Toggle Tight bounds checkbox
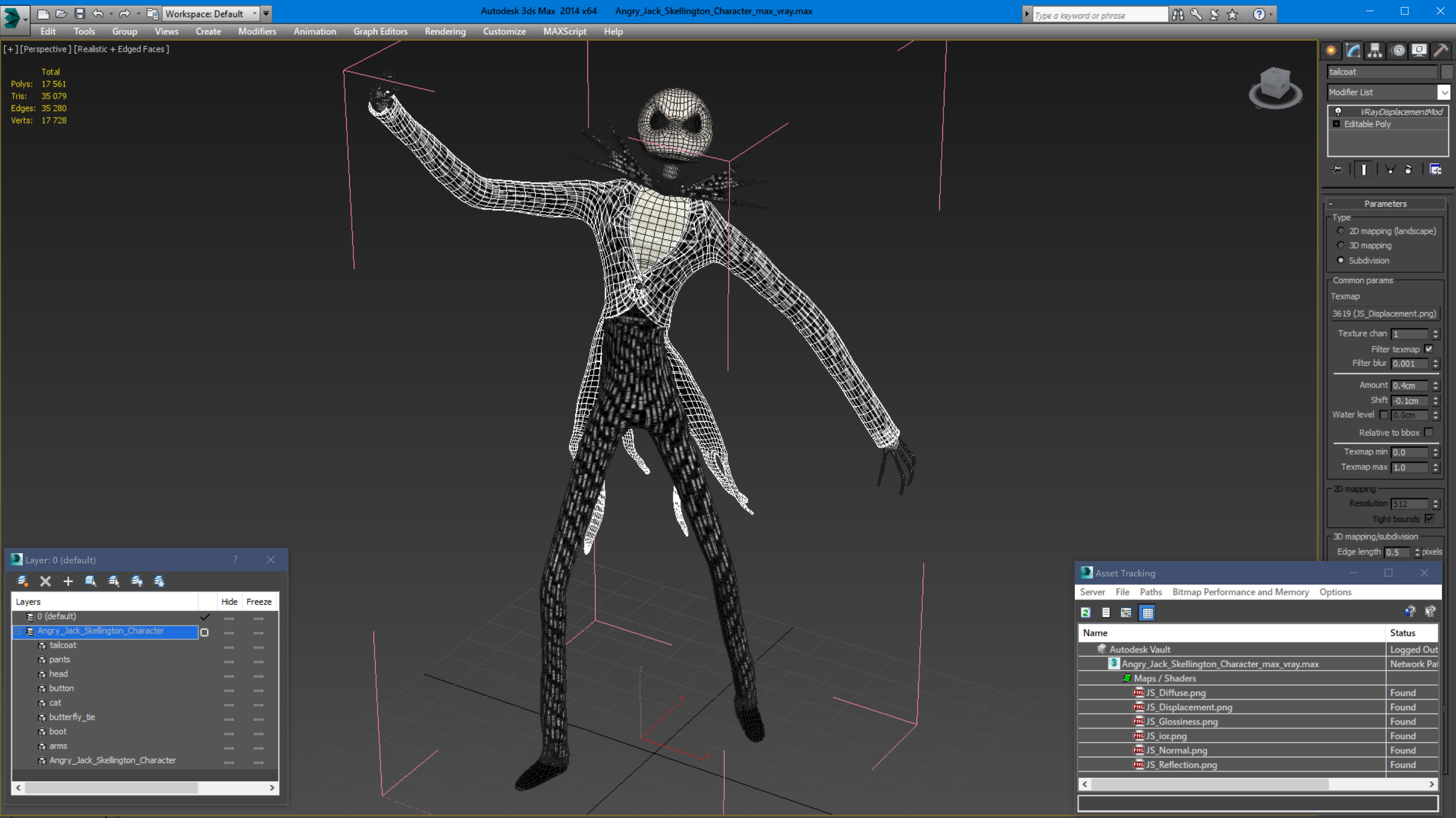The width and height of the screenshot is (1456, 818). pos(1429,518)
